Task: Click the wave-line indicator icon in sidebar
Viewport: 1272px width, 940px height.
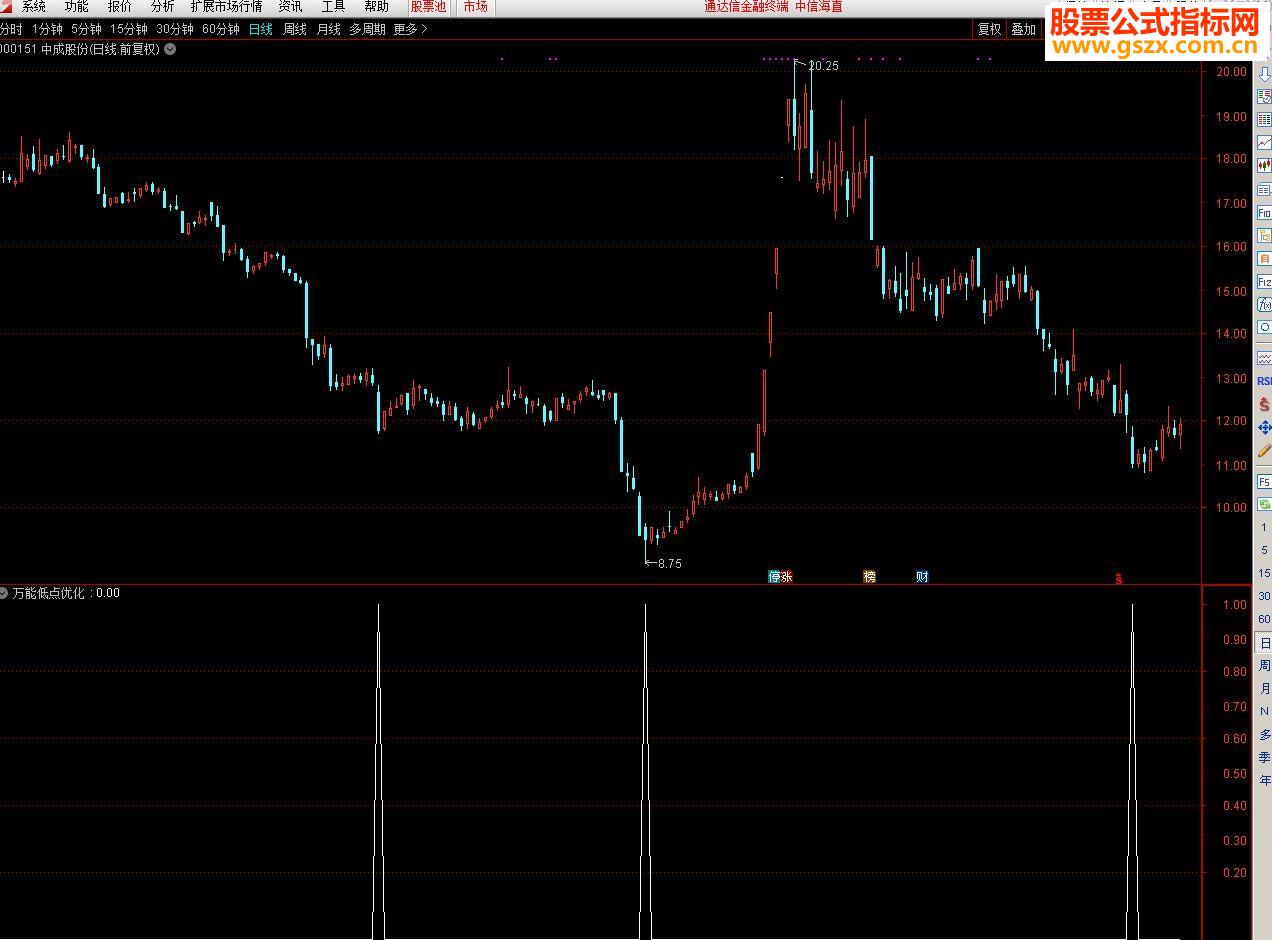Action: (1264, 357)
